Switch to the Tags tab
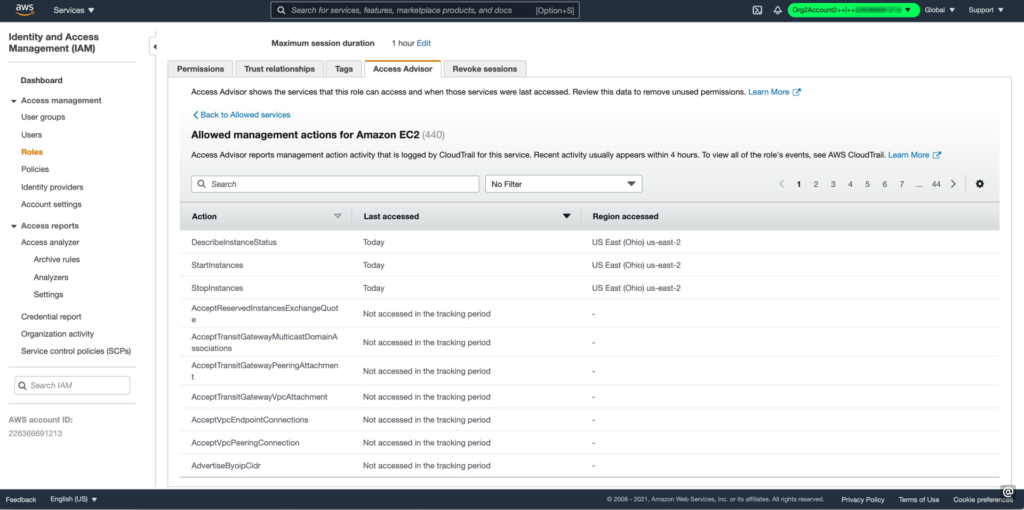1024x510 pixels. [344, 69]
